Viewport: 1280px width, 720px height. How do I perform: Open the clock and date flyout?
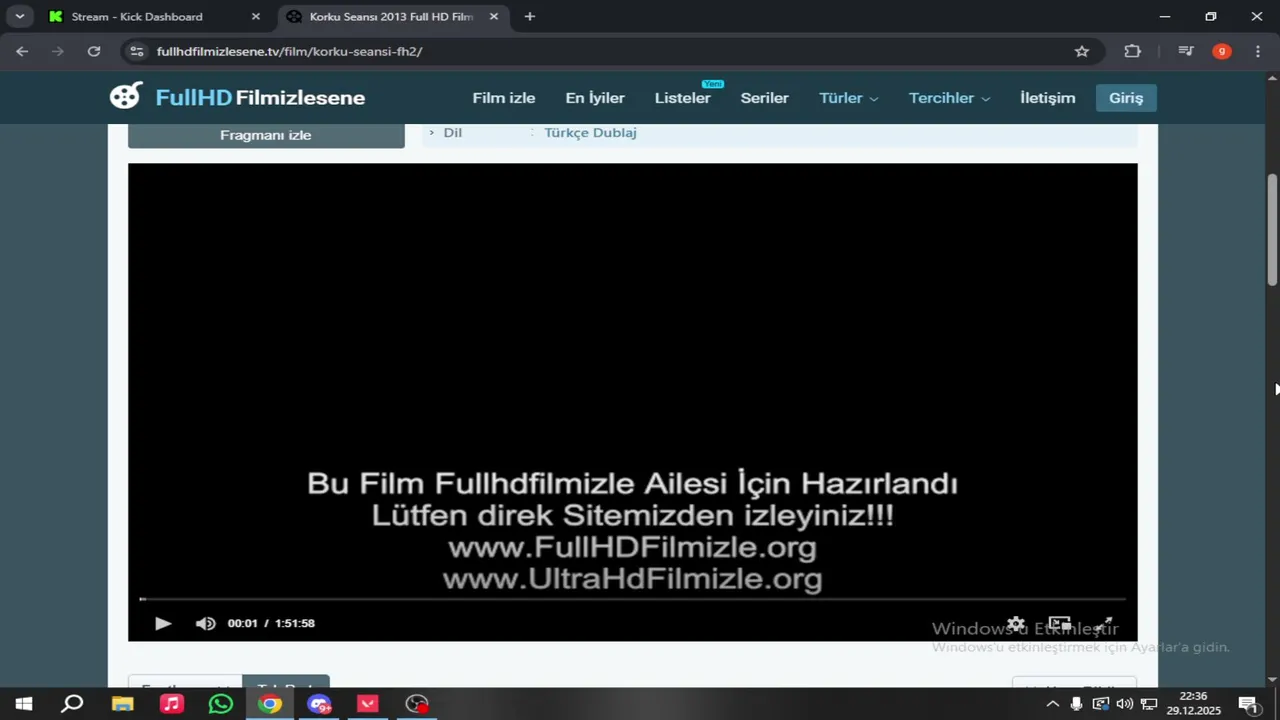[x=1194, y=704]
